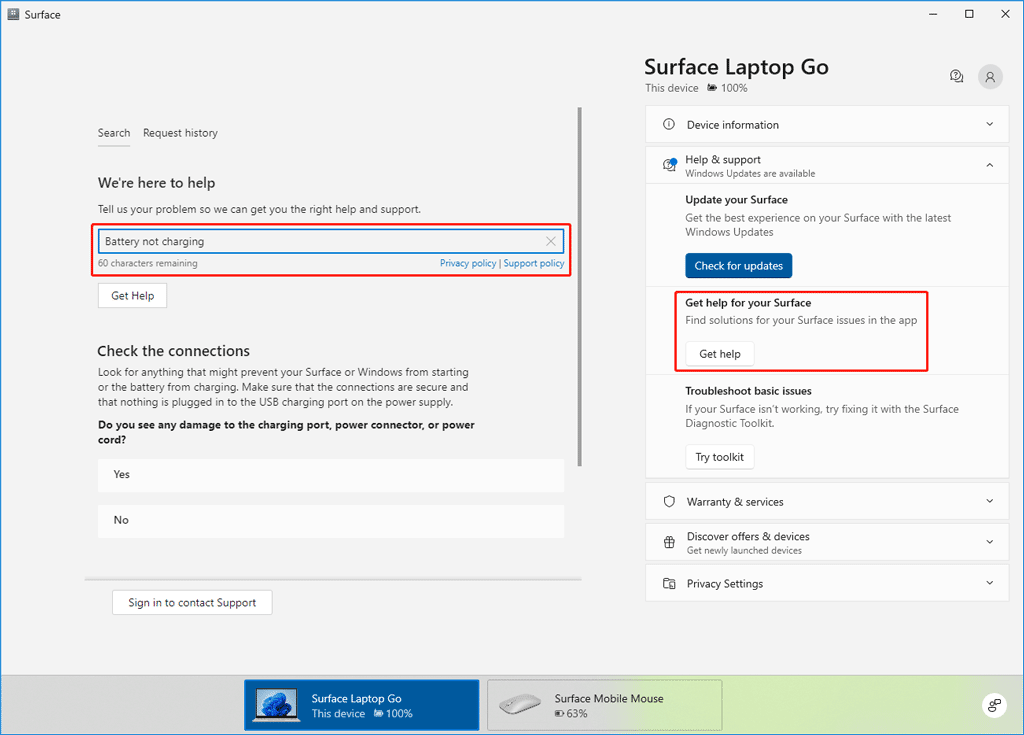Viewport: 1024px width, 735px height.
Task: Click the Surface app icon in title bar
Action: pos(13,14)
